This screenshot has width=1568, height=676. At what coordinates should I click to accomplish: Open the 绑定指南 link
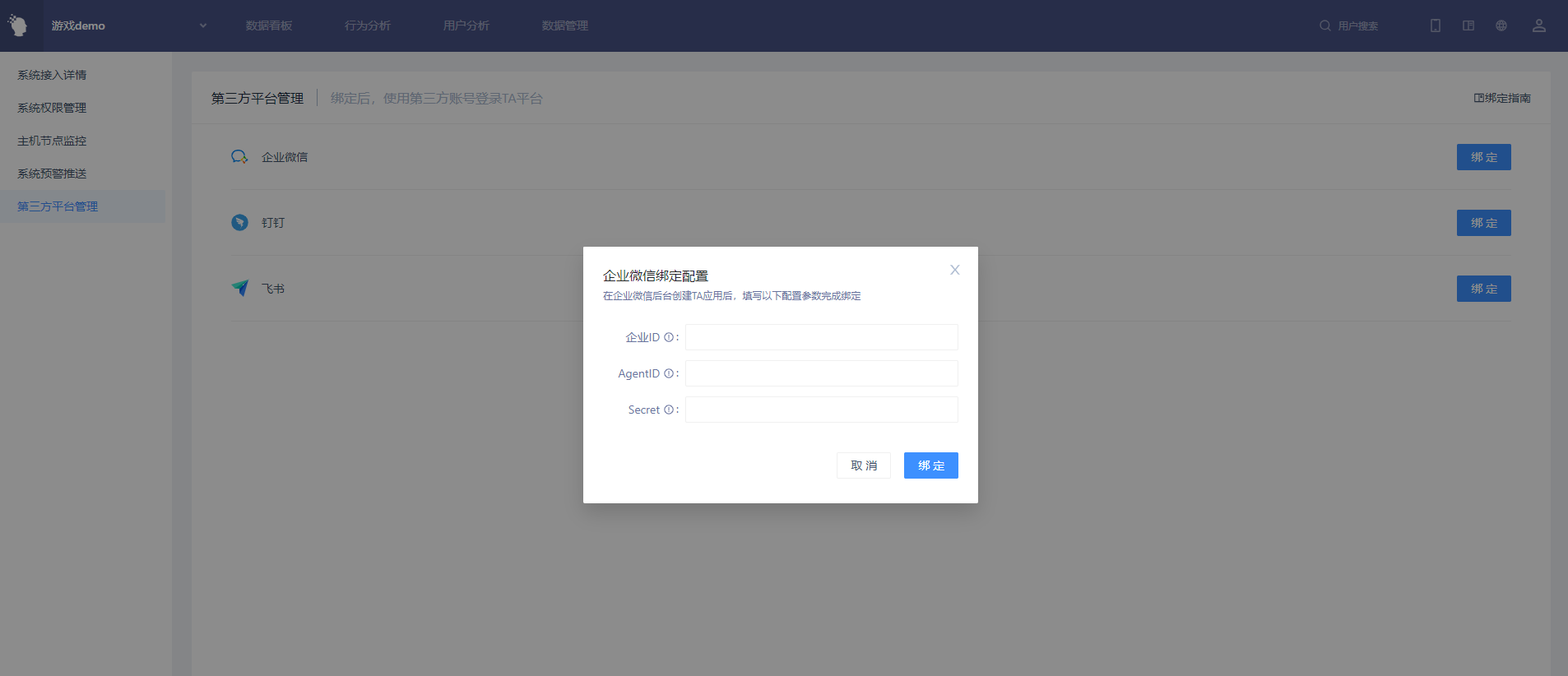point(1502,98)
